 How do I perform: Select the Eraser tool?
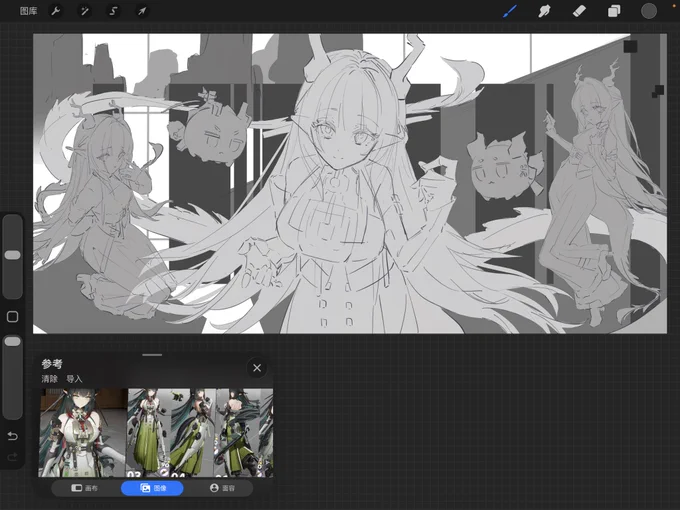click(x=579, y=11)
